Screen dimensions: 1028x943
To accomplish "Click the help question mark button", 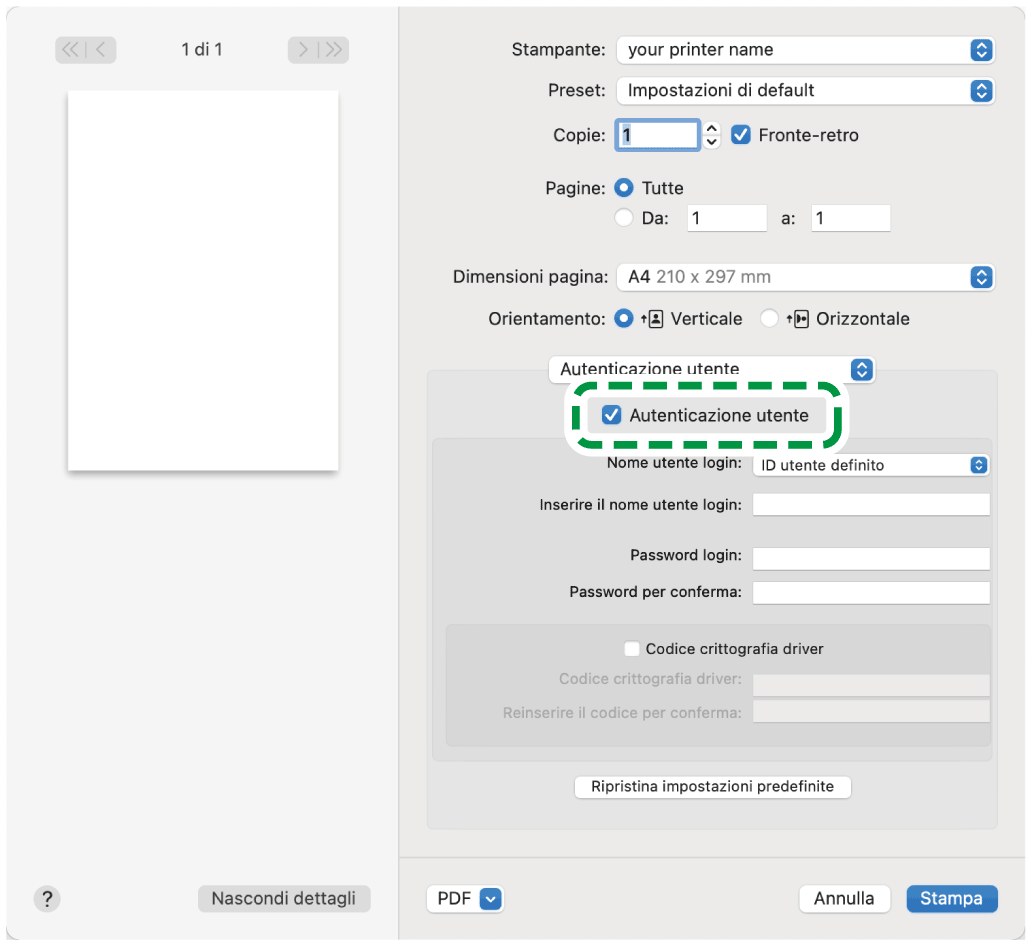I will tap(47, 898).
